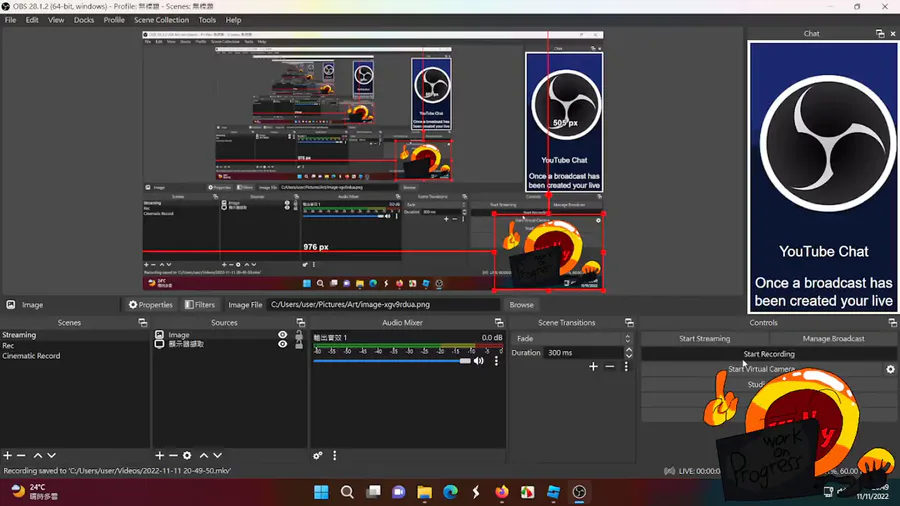Remove the scene transition with minus icon
Screen dimensions: 900x506
pos(610,367)
